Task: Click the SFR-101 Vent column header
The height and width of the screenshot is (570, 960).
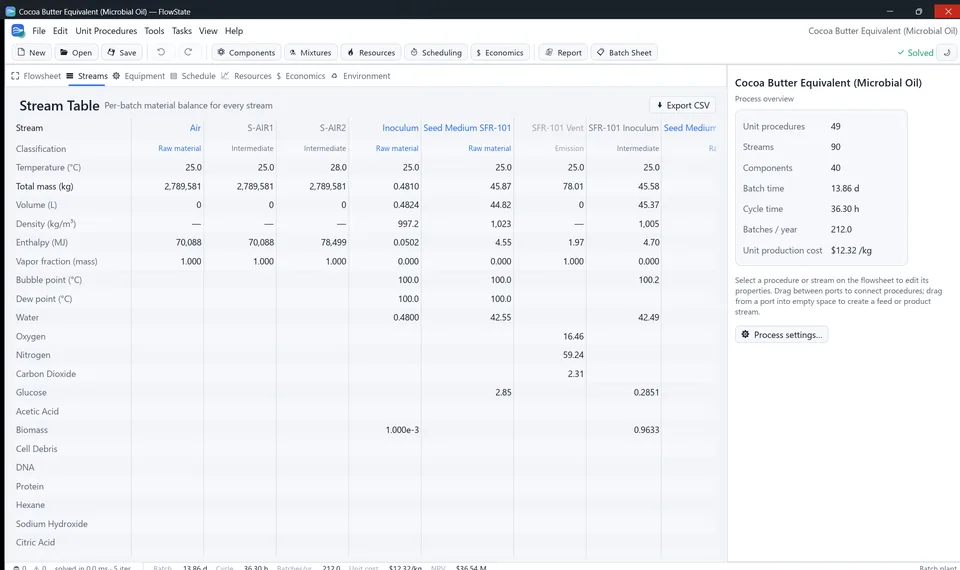Action: coord(557,128)
